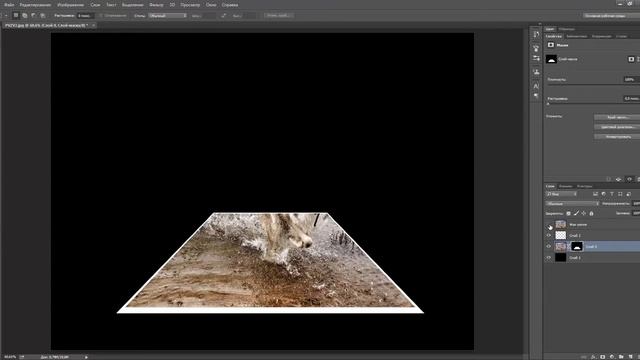640x360 pixels.
Task: Lock layer position icon
Action: coord(584,213)
